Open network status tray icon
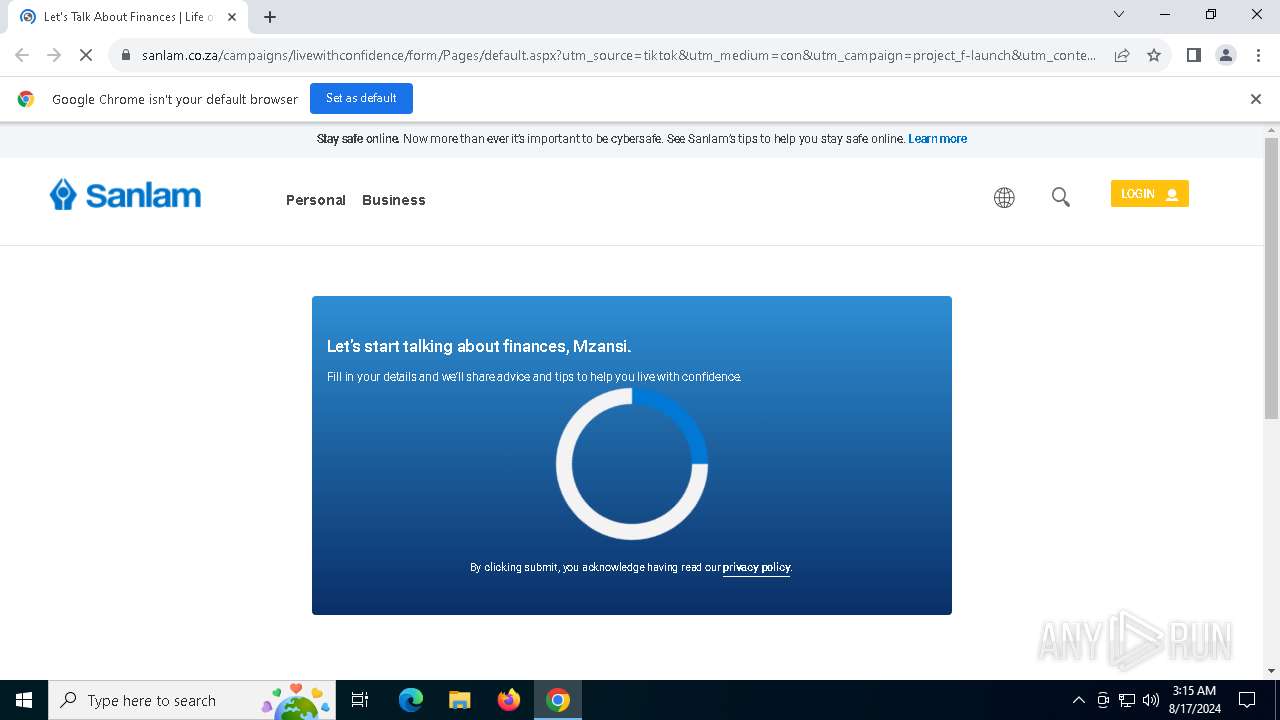1280x720 pixels. 1127,700
